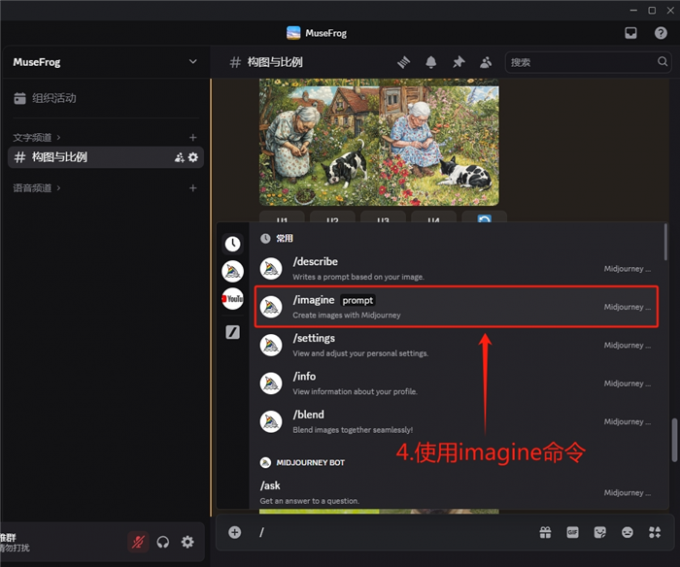The image size is (680, 567).
Task: Open the help question mark icon
Action: pos(660,33)
